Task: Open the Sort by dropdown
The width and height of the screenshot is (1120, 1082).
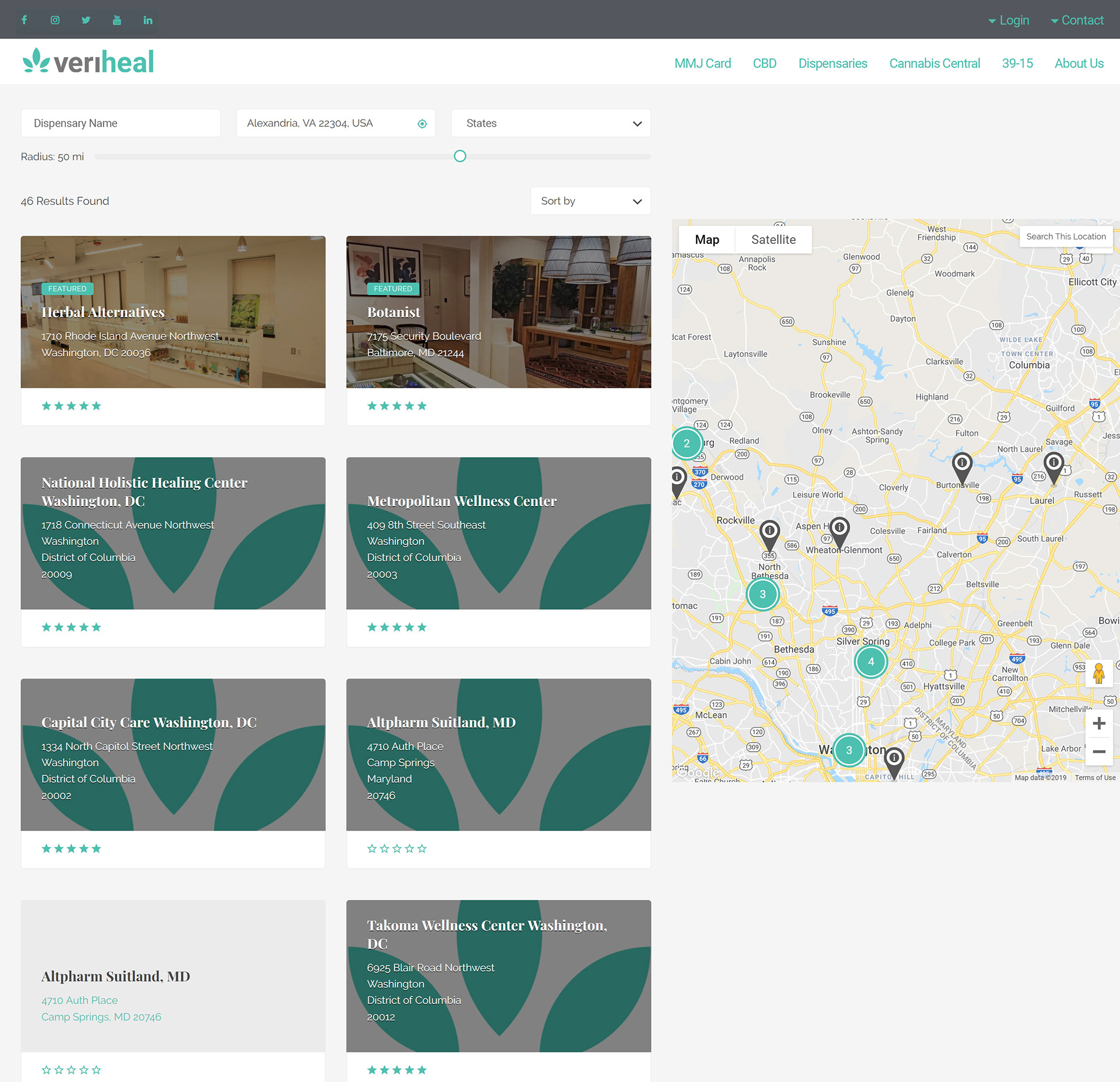Action: click(x=590, y=201)
